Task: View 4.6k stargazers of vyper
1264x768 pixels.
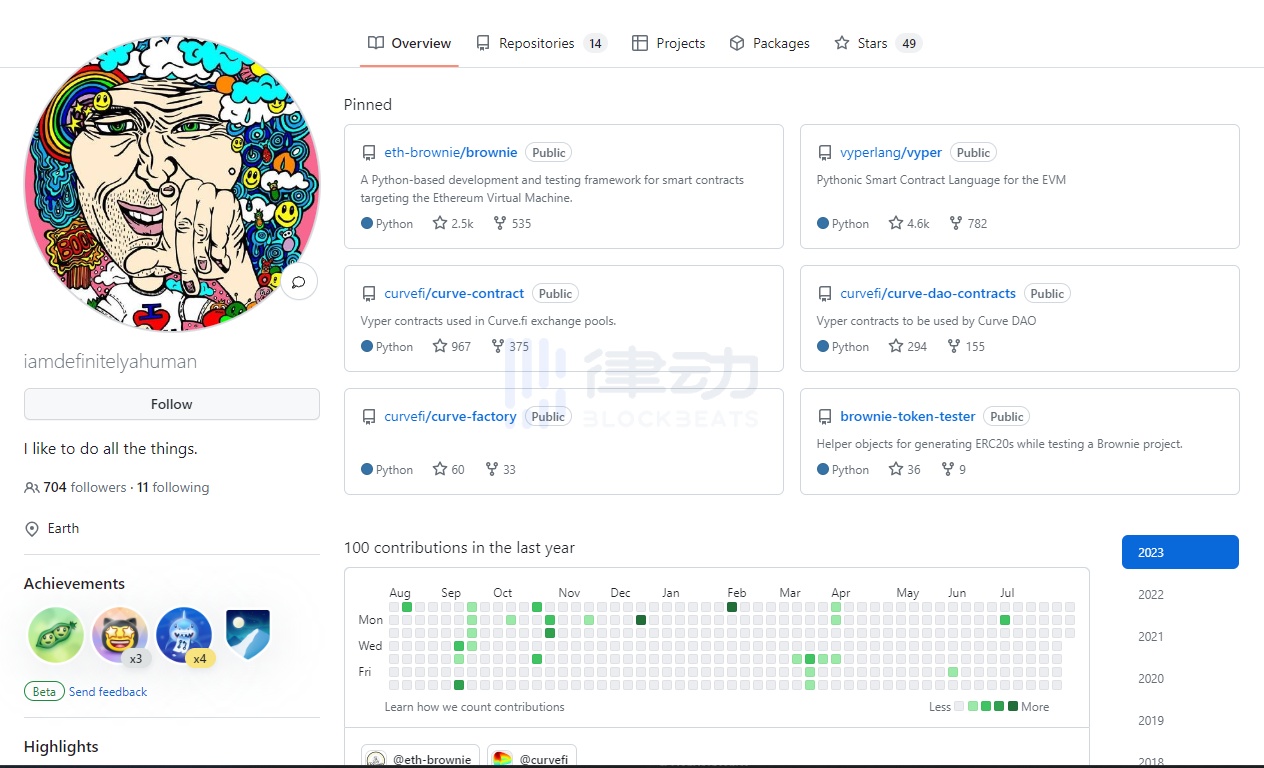Action: [909, 223]
